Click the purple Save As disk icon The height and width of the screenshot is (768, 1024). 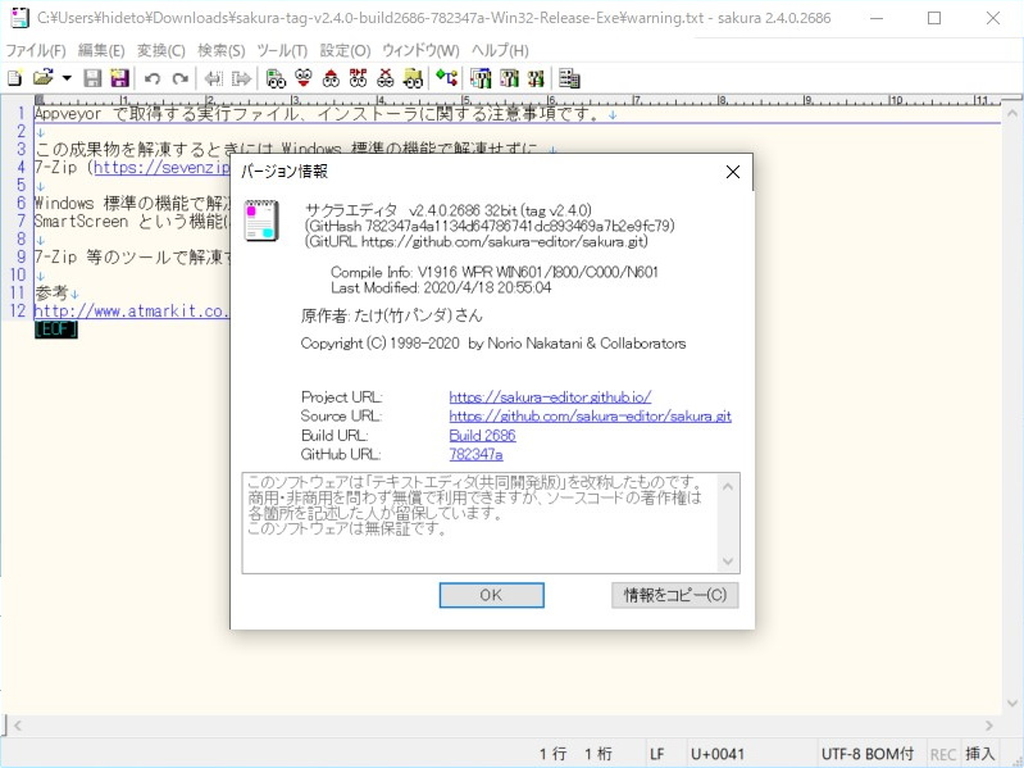[120, 78]
